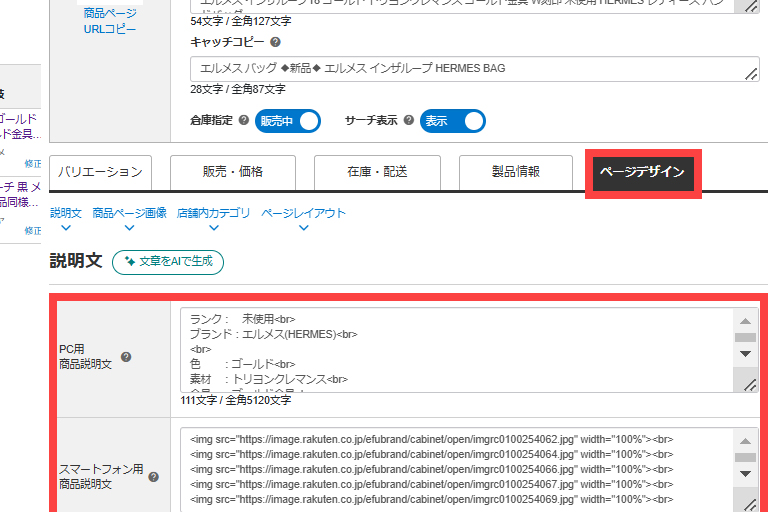Click into the キャッチコピー text field
This screenshot has height=512, width=768.
[475, 69]
